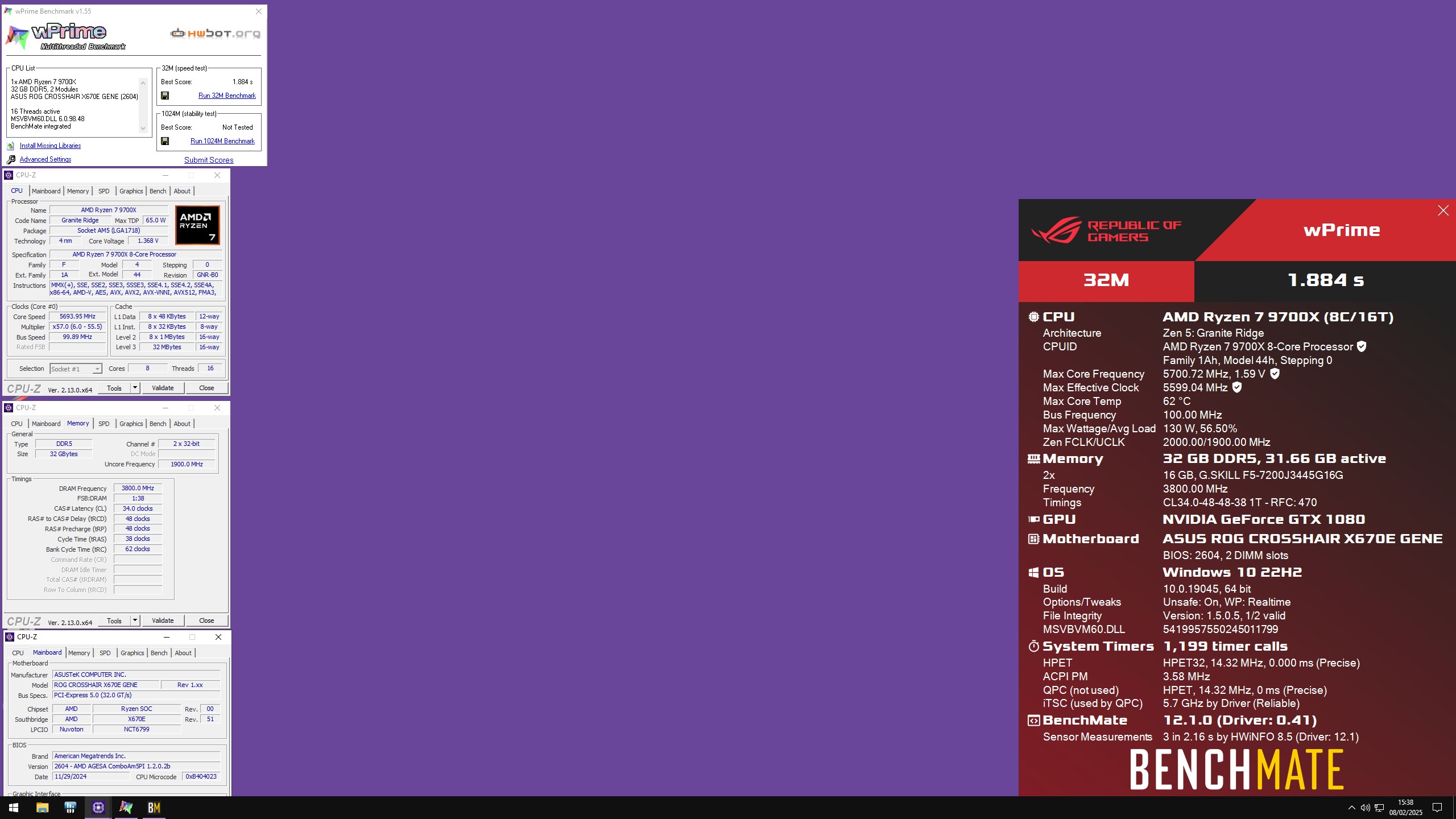Screen dimensions: 1456x819
Task: Open Mainboard tab in top CPU-Z window
Action: click(x=46, y=191)
